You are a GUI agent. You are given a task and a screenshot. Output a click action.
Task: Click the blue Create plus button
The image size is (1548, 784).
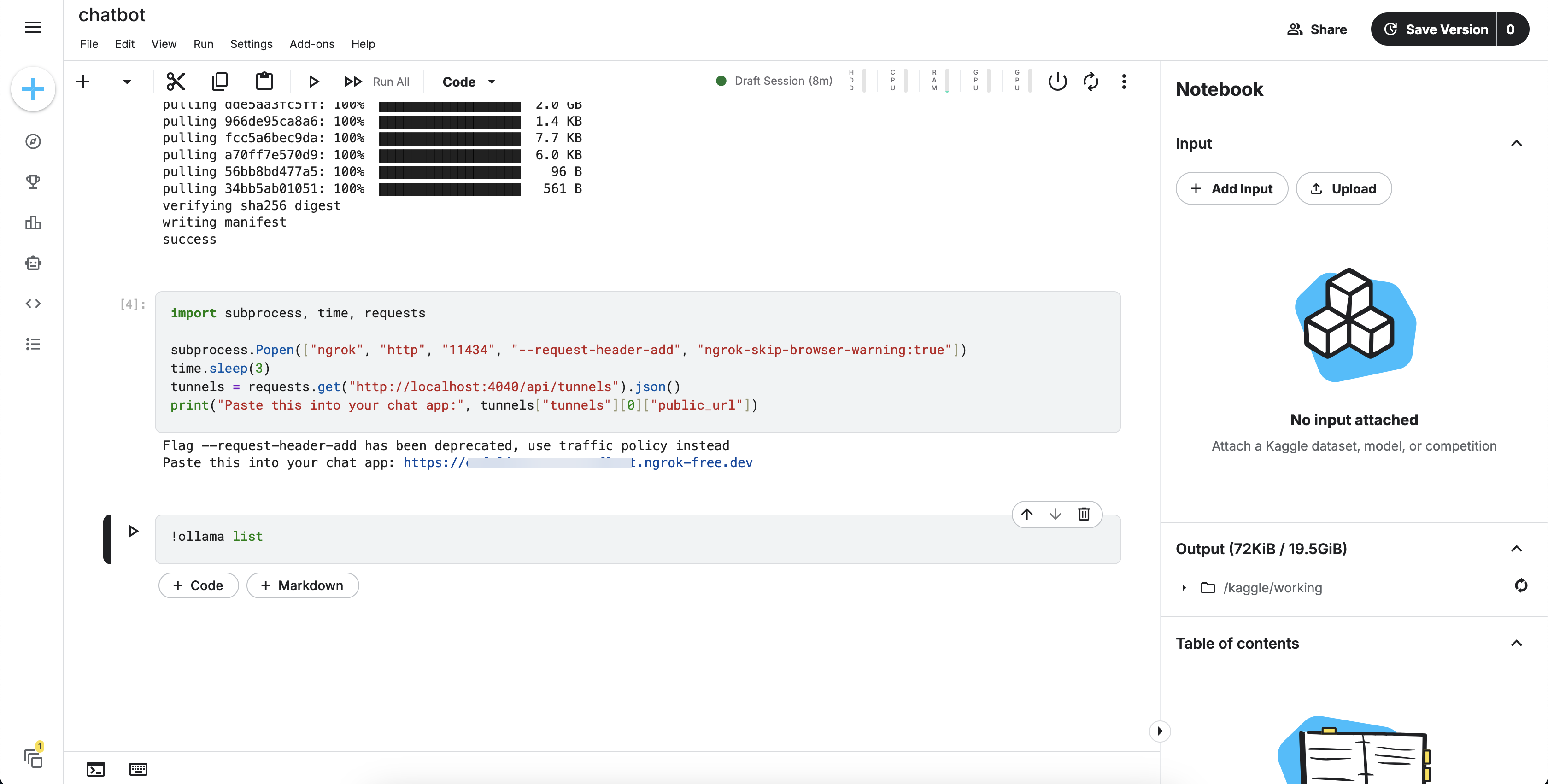click(33, 89)
